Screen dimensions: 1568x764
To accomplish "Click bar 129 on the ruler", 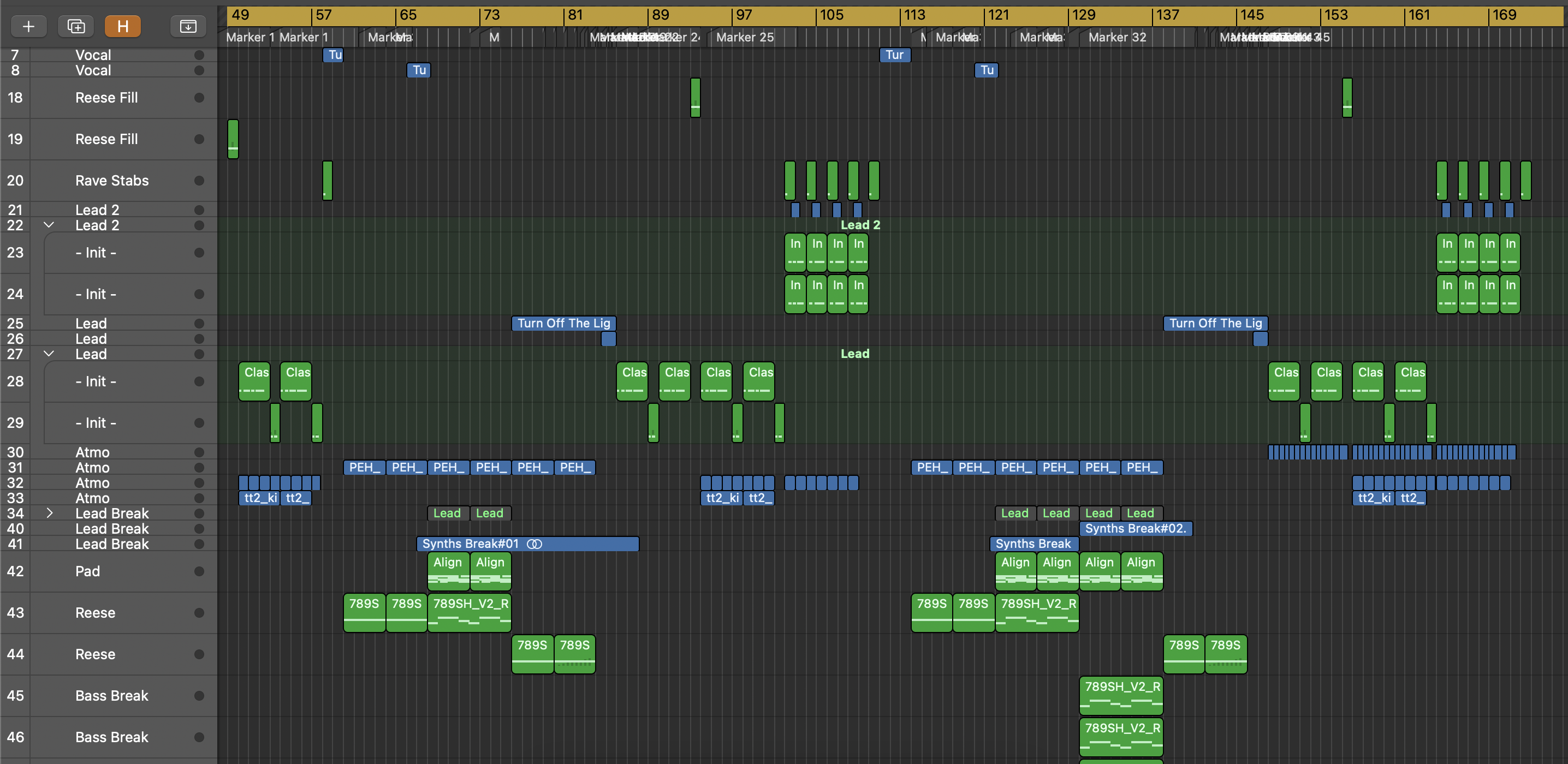I will pos(1084,15).
